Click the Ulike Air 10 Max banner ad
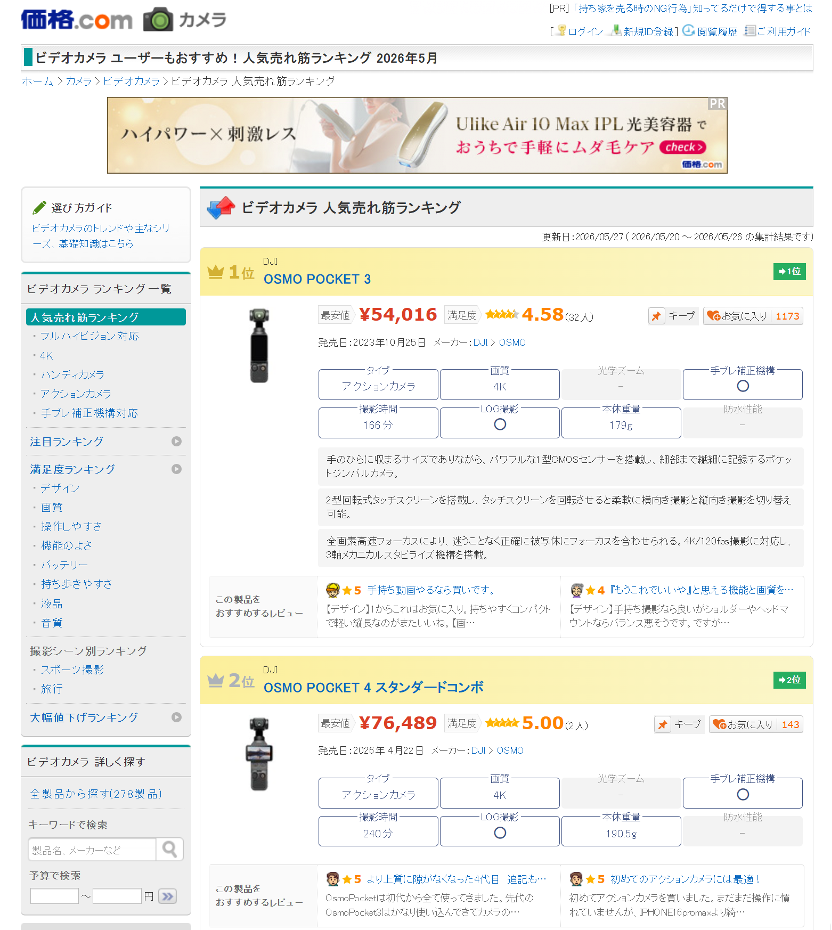This screenshot has width=832, height=930. [417, 136]
